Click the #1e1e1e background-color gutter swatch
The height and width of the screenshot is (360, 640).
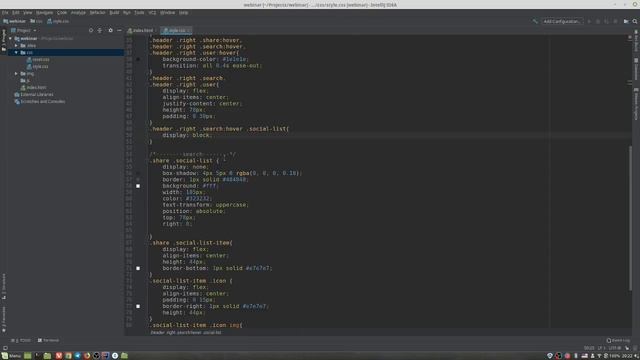click(138, 59)
